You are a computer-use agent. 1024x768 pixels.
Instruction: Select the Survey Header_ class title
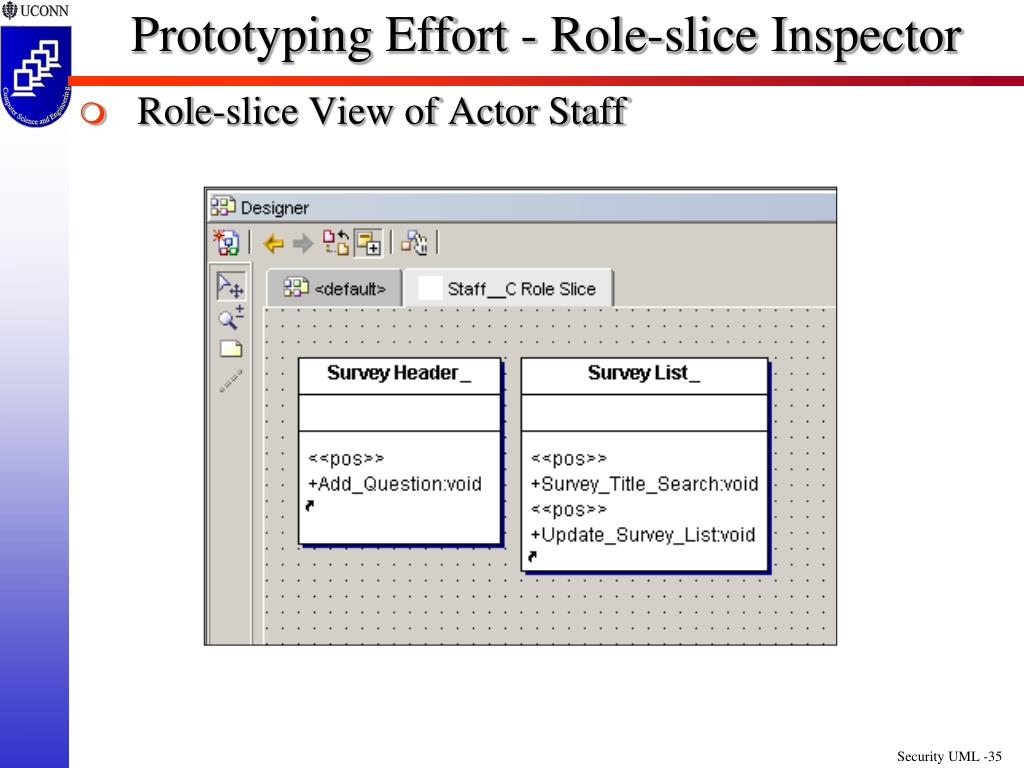point(398,373)
